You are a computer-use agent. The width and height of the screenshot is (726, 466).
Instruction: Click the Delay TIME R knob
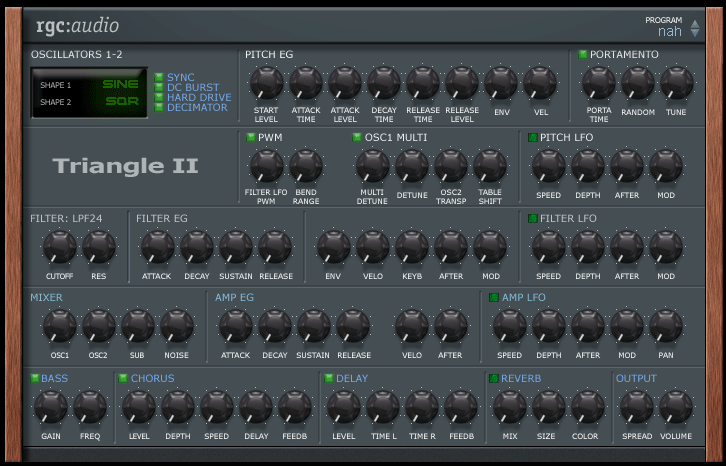click(422, 407)
